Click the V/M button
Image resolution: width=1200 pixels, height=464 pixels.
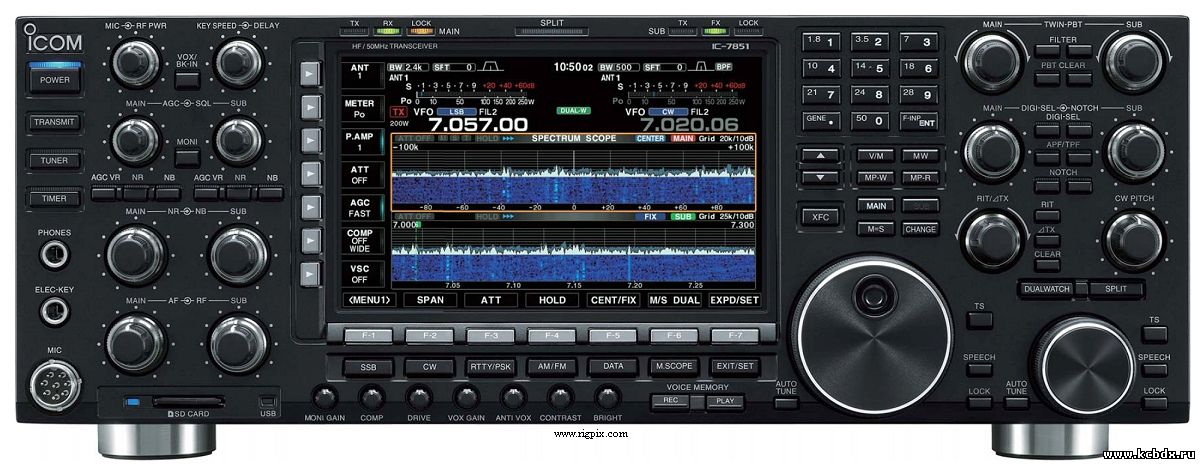875,156
